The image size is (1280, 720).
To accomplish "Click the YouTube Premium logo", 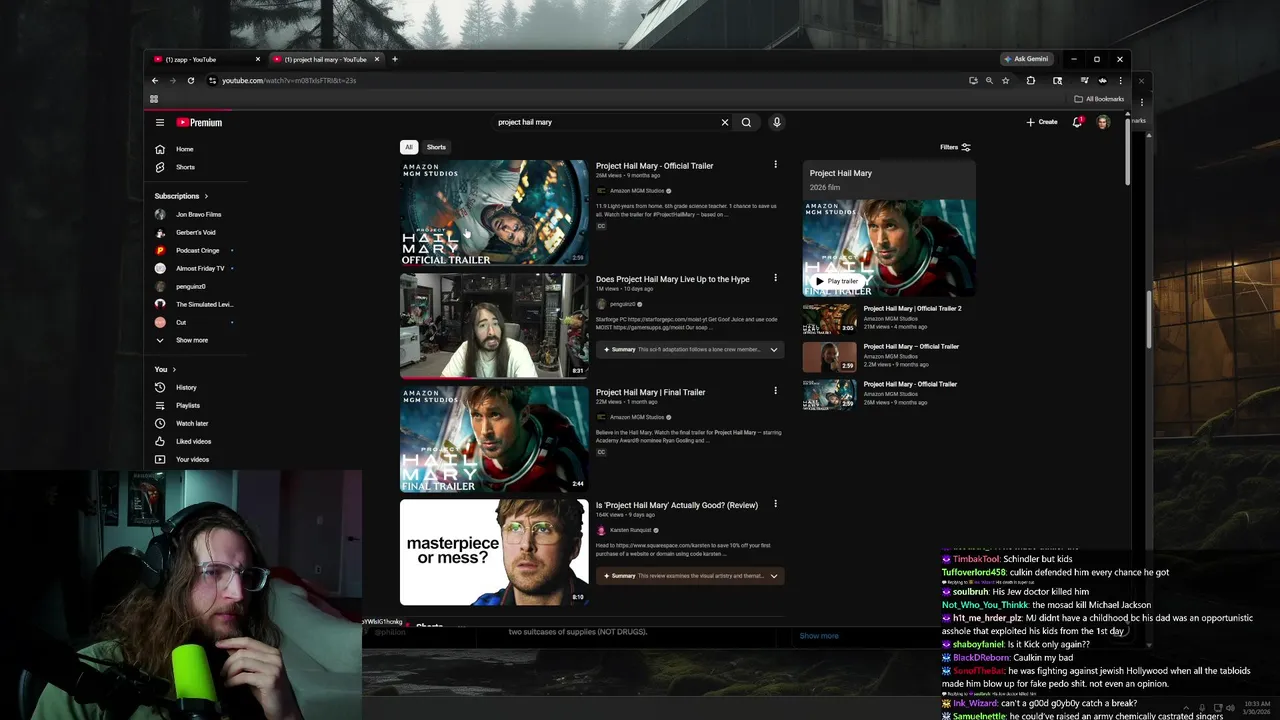I will tap(199, 122).
